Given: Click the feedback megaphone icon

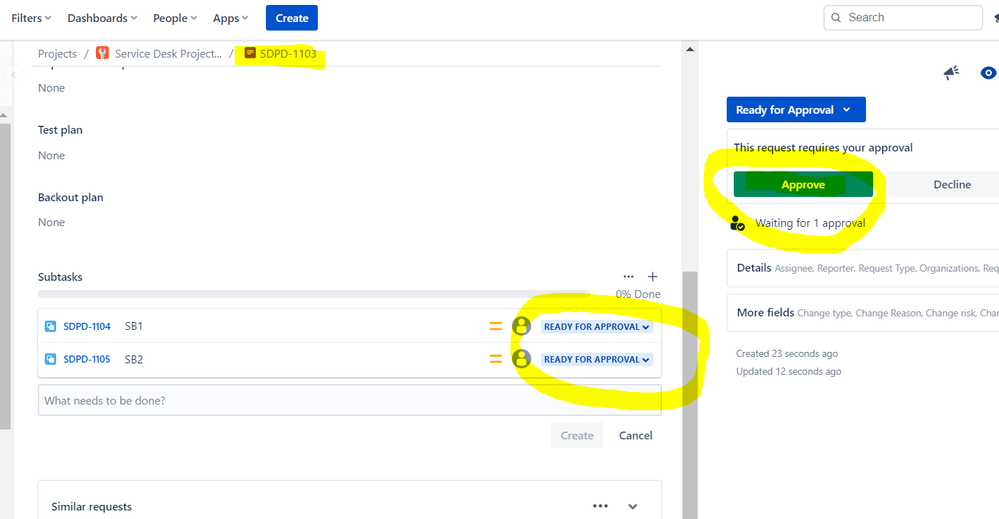Looking at the screenshot, I should [x=951, y=73].
